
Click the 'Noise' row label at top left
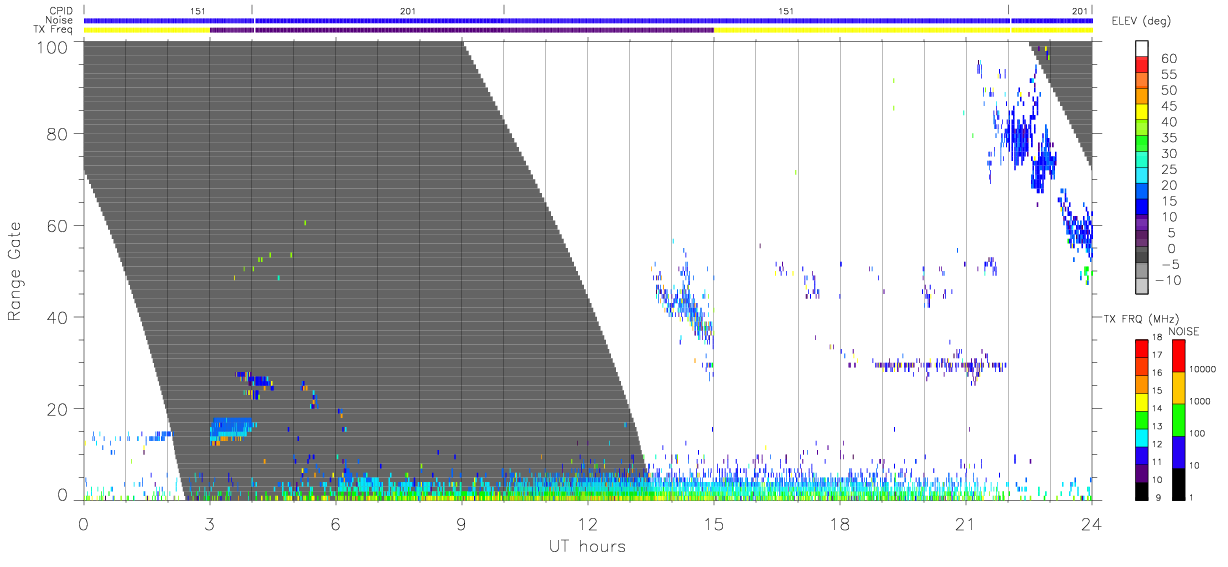(60, 20)
